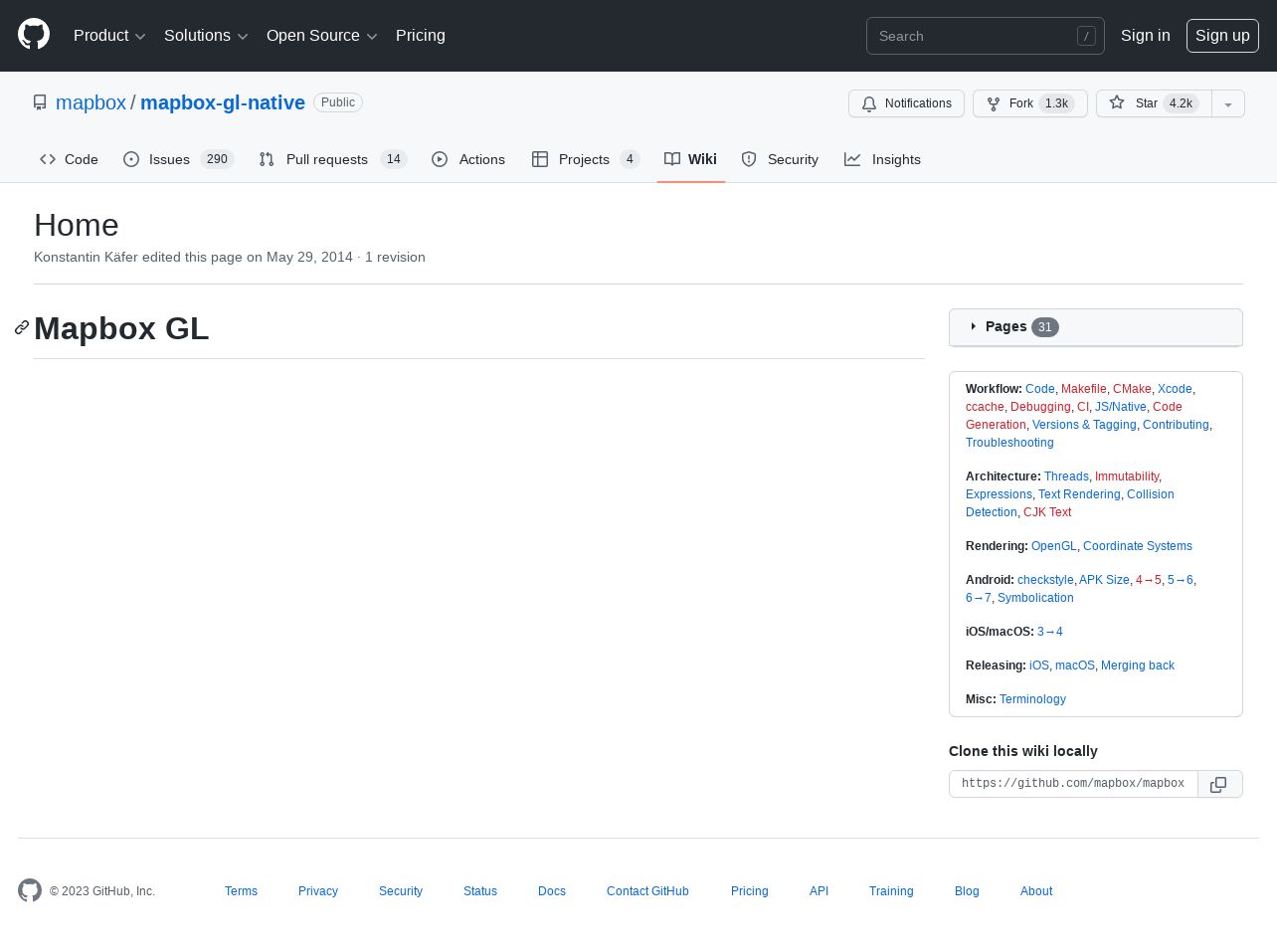Open the Product dropdown menu
Viewport: 1277px width, 952px height.
(109, 35)
